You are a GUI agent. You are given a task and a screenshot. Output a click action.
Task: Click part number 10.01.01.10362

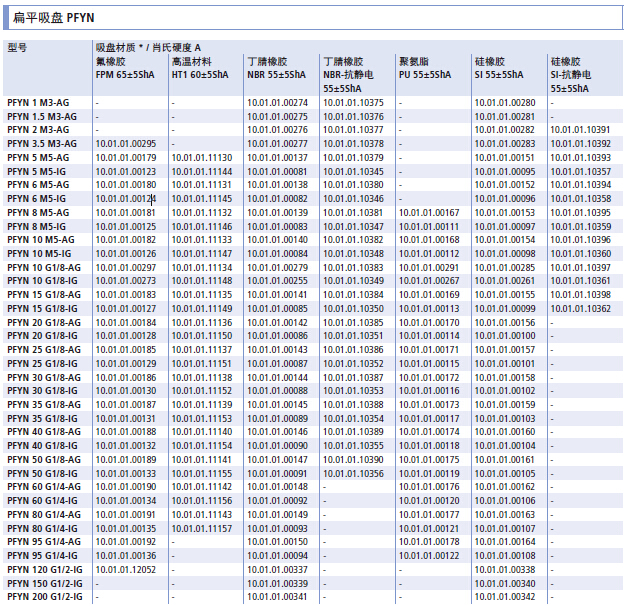(581, 309)
